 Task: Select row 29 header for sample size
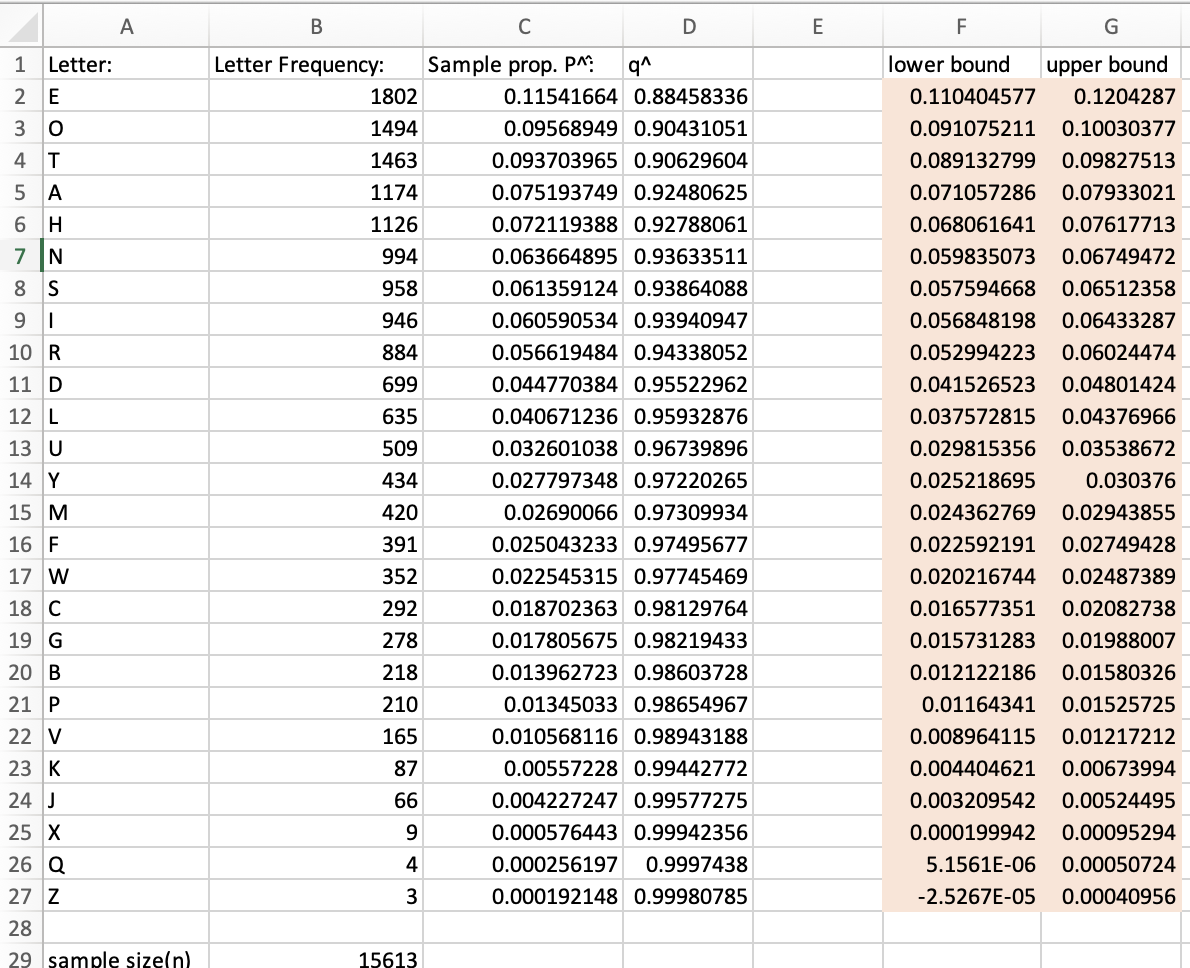pyautogui.click(x=20, y=958)
